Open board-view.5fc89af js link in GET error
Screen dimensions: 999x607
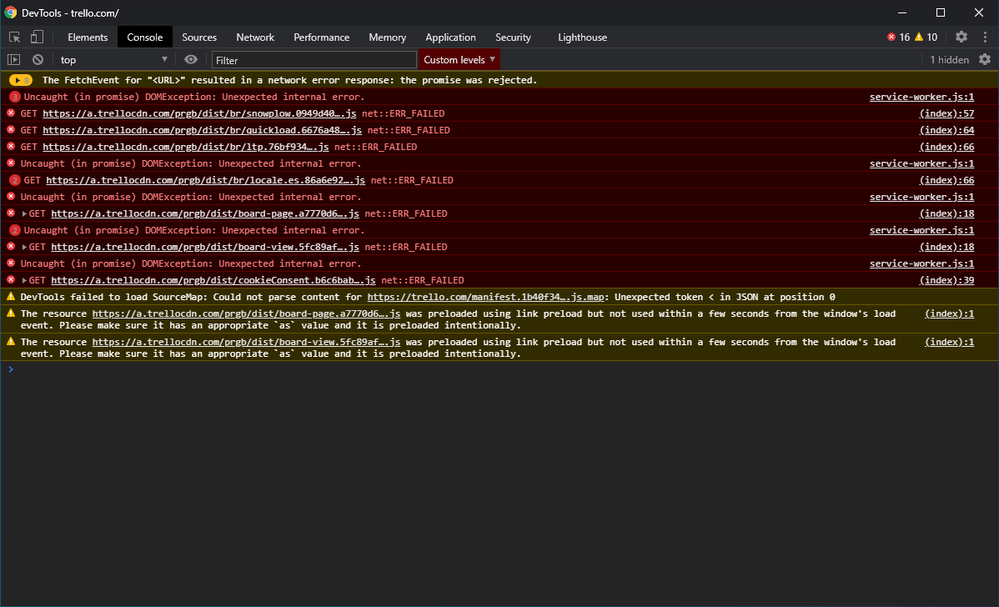pos(205,246)
